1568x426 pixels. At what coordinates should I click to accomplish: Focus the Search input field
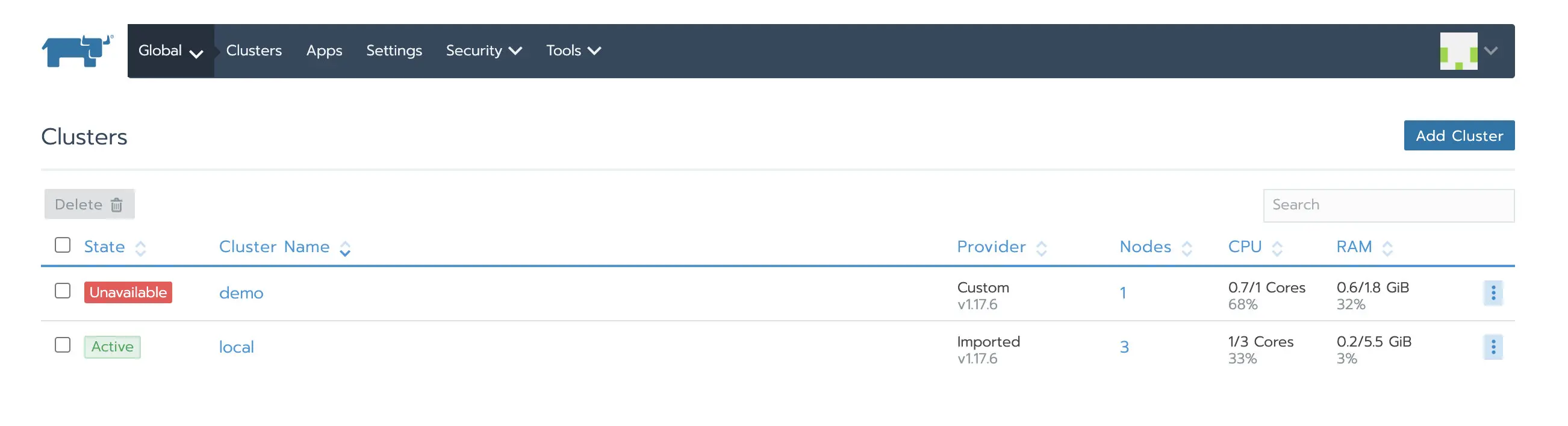(1388, 205)
